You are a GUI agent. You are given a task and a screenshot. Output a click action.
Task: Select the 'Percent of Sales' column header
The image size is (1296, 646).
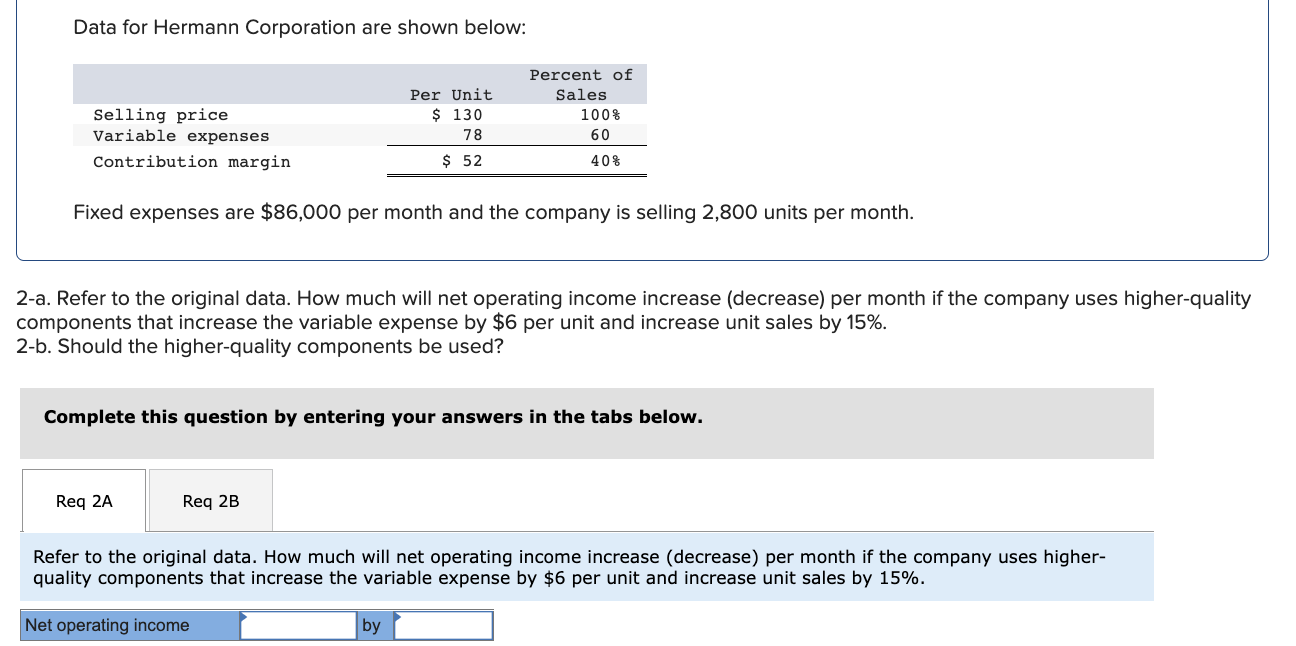(580, 84)
